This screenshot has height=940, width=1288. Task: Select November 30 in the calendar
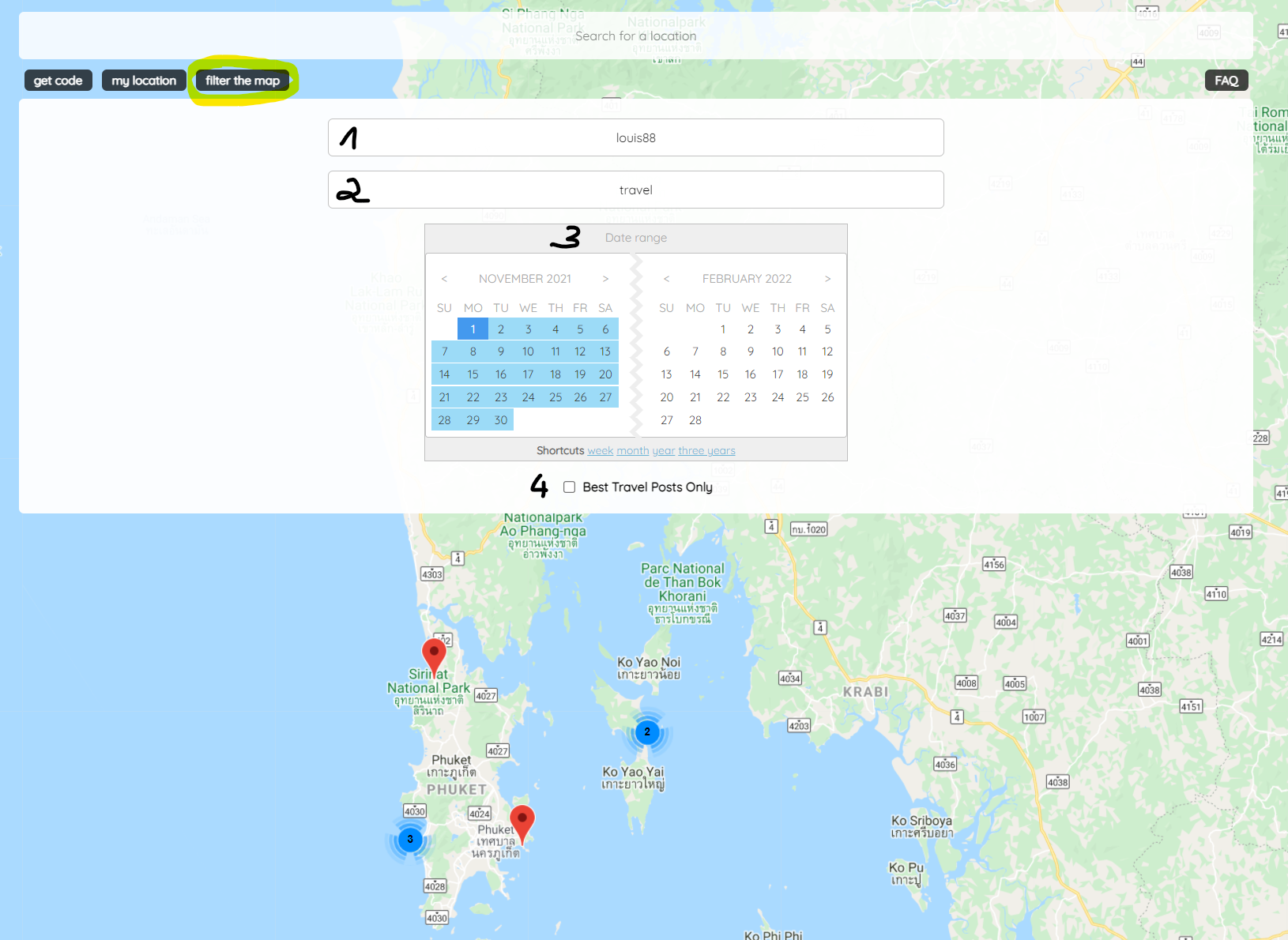(501, 420)
